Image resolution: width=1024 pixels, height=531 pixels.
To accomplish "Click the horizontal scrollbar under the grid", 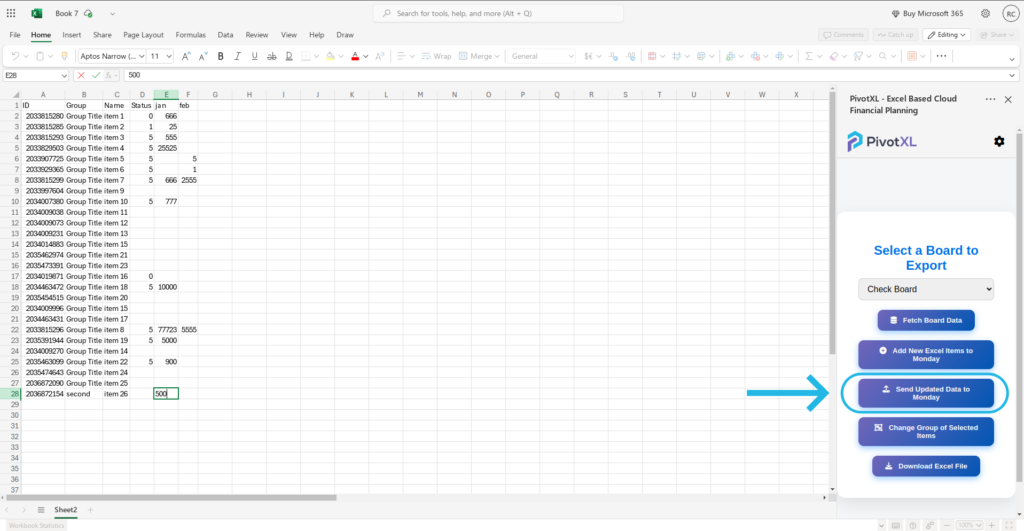I will 171,498.
